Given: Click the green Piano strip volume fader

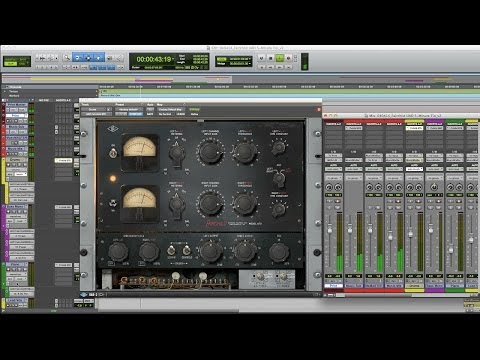Looking at the screenshot, I should [x=451, y=249].
